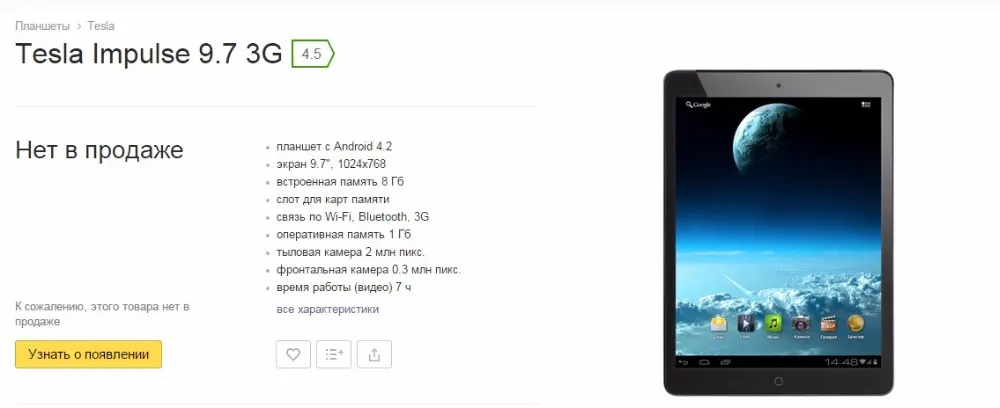Tap the Android back arrow on tablet
Image resolution: width=1000 pixels, height=408 pixels.
click(x=684, y=362)
